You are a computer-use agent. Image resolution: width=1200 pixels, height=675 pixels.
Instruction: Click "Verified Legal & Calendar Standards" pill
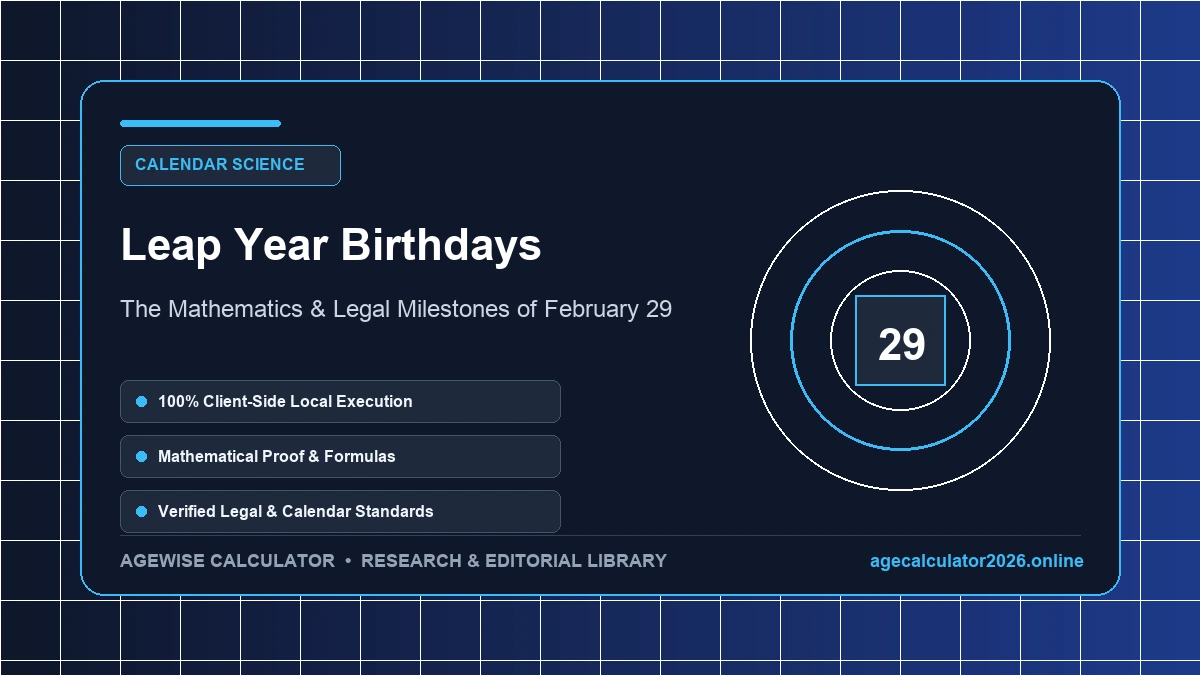[340, 511]
